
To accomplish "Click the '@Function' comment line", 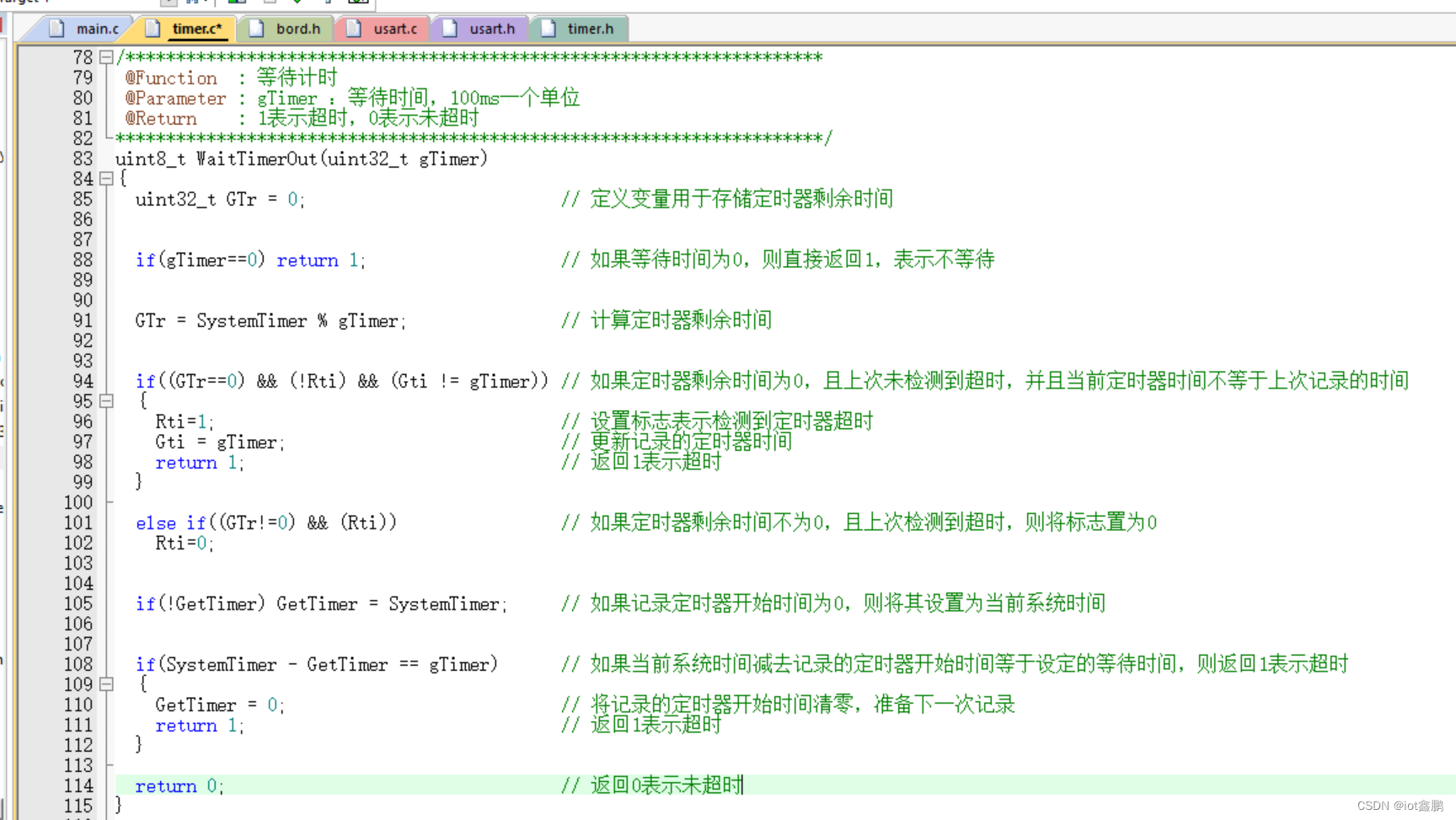I will (x=231, y=78).
